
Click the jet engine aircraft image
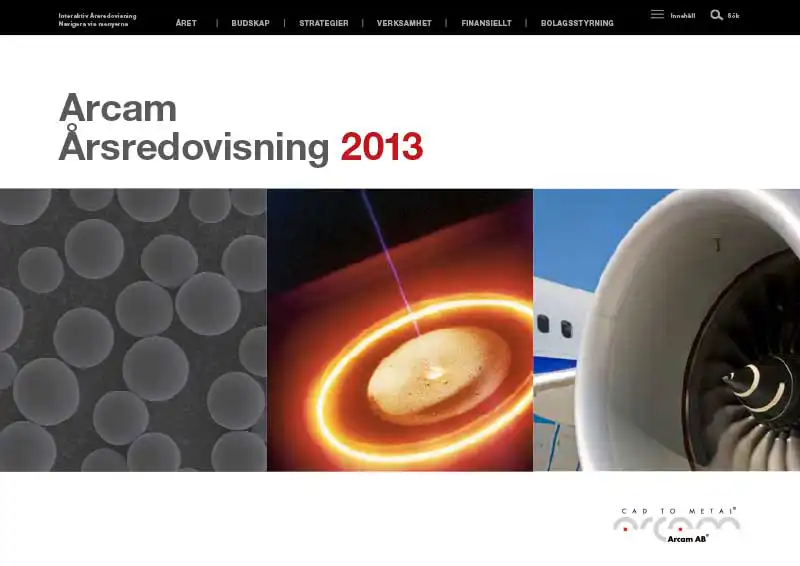pyautogui.click(x=667, y=330)
